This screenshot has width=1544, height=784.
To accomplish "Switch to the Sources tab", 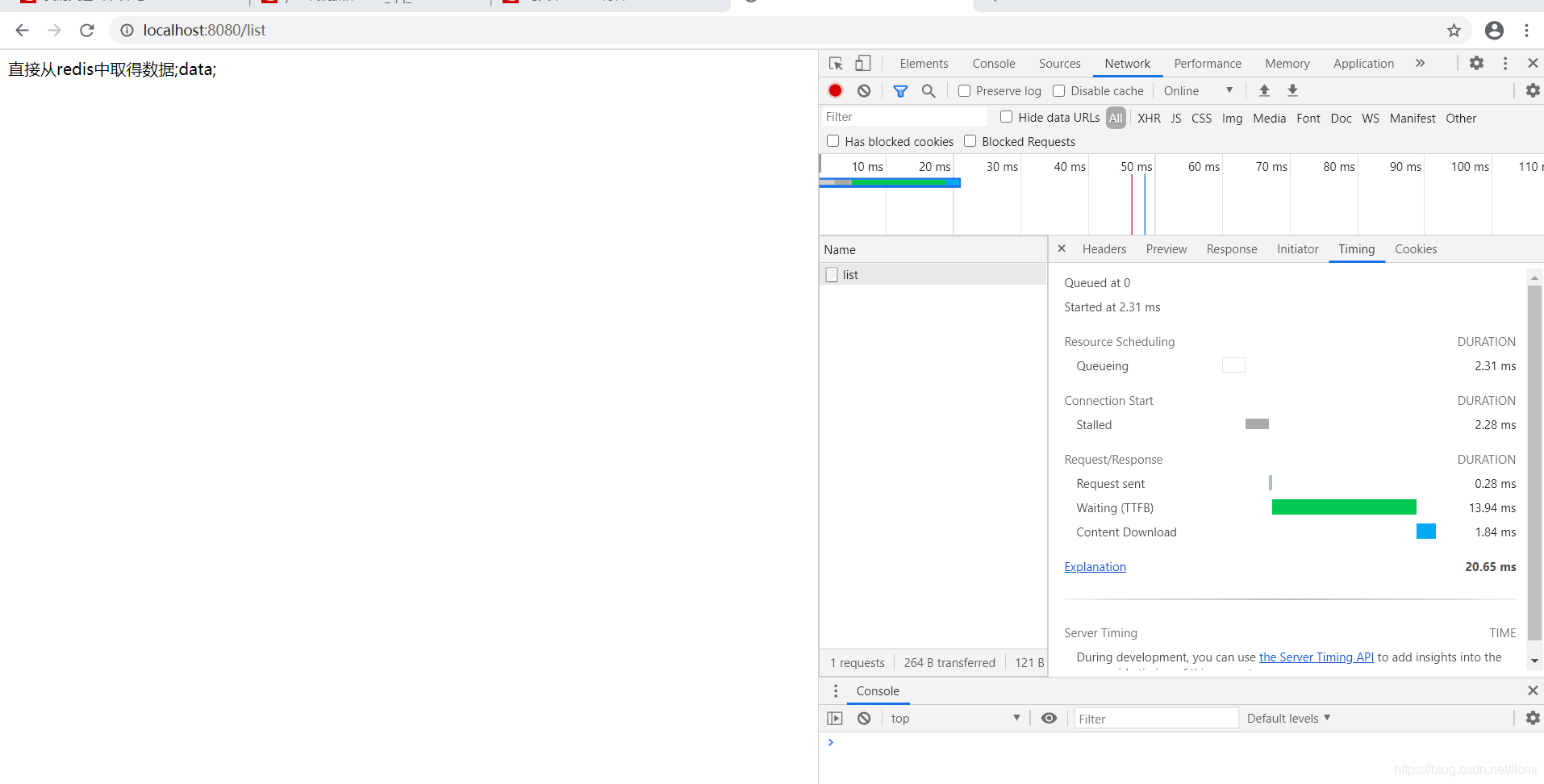I will (x=1059, y=64).
